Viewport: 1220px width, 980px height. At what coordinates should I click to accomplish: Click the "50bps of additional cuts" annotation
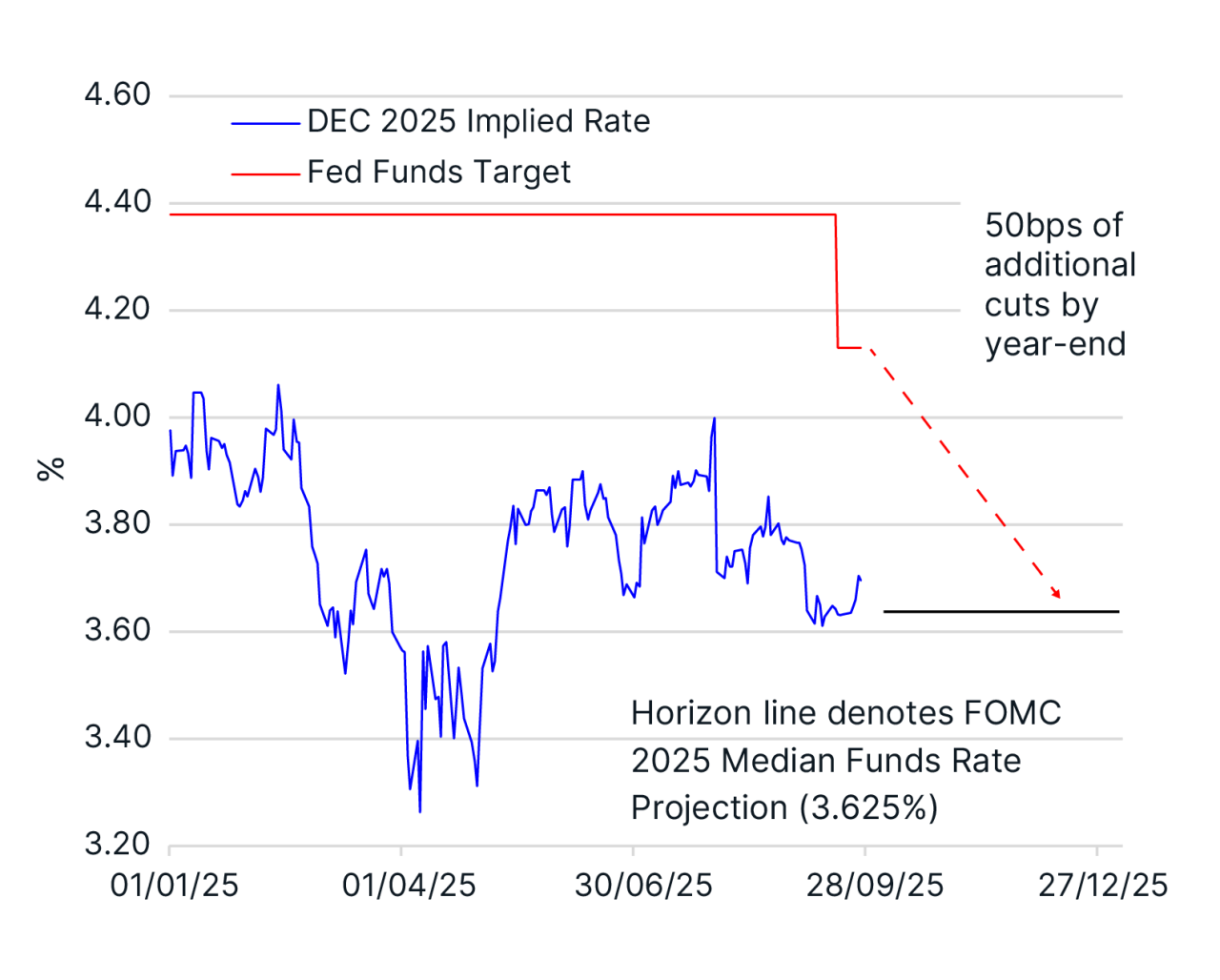pos(1059,284)
